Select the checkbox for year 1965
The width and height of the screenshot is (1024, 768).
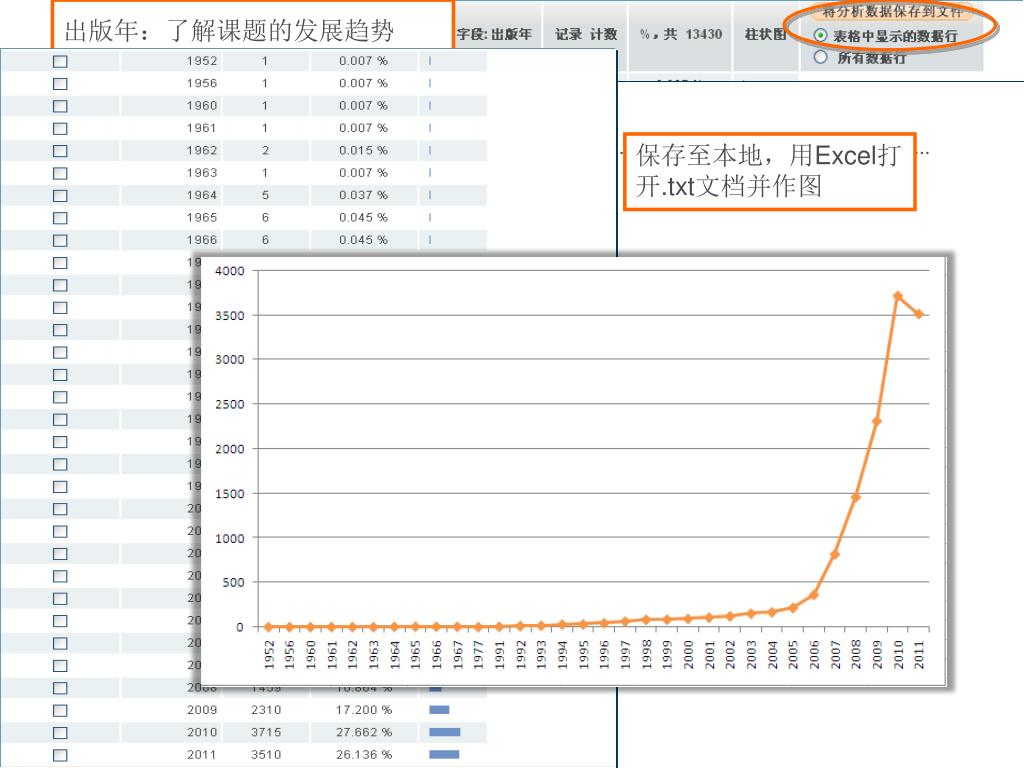pyautogui.click(x=60, y=218)
